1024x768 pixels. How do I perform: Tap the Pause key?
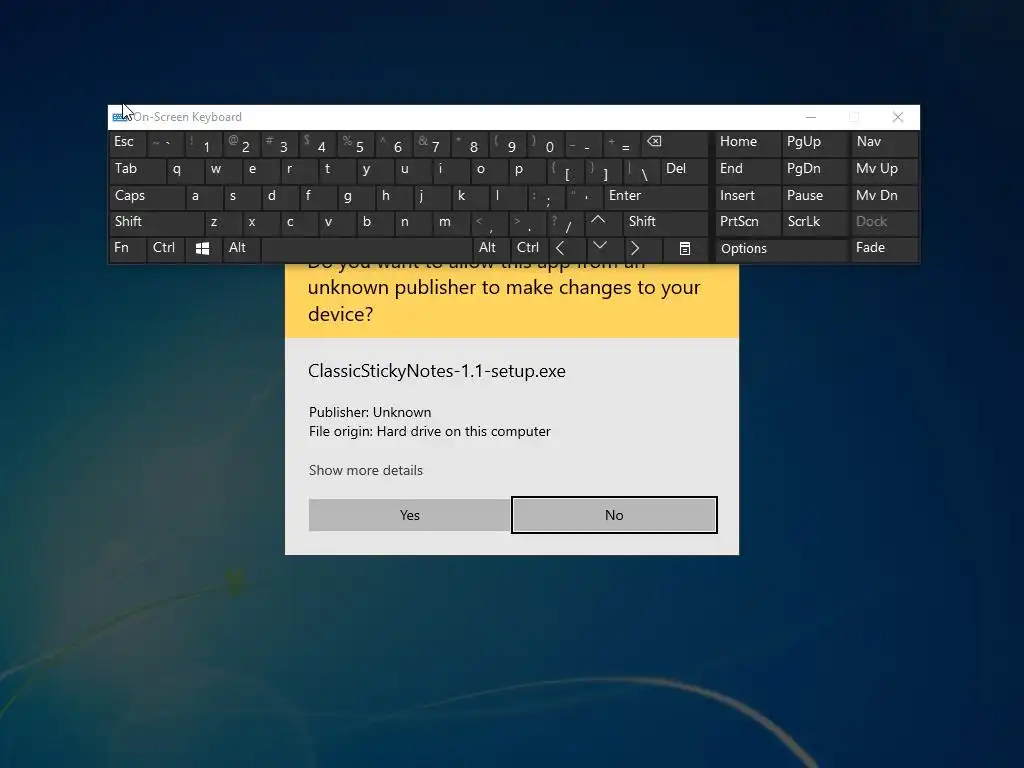(x=814, y=197)
